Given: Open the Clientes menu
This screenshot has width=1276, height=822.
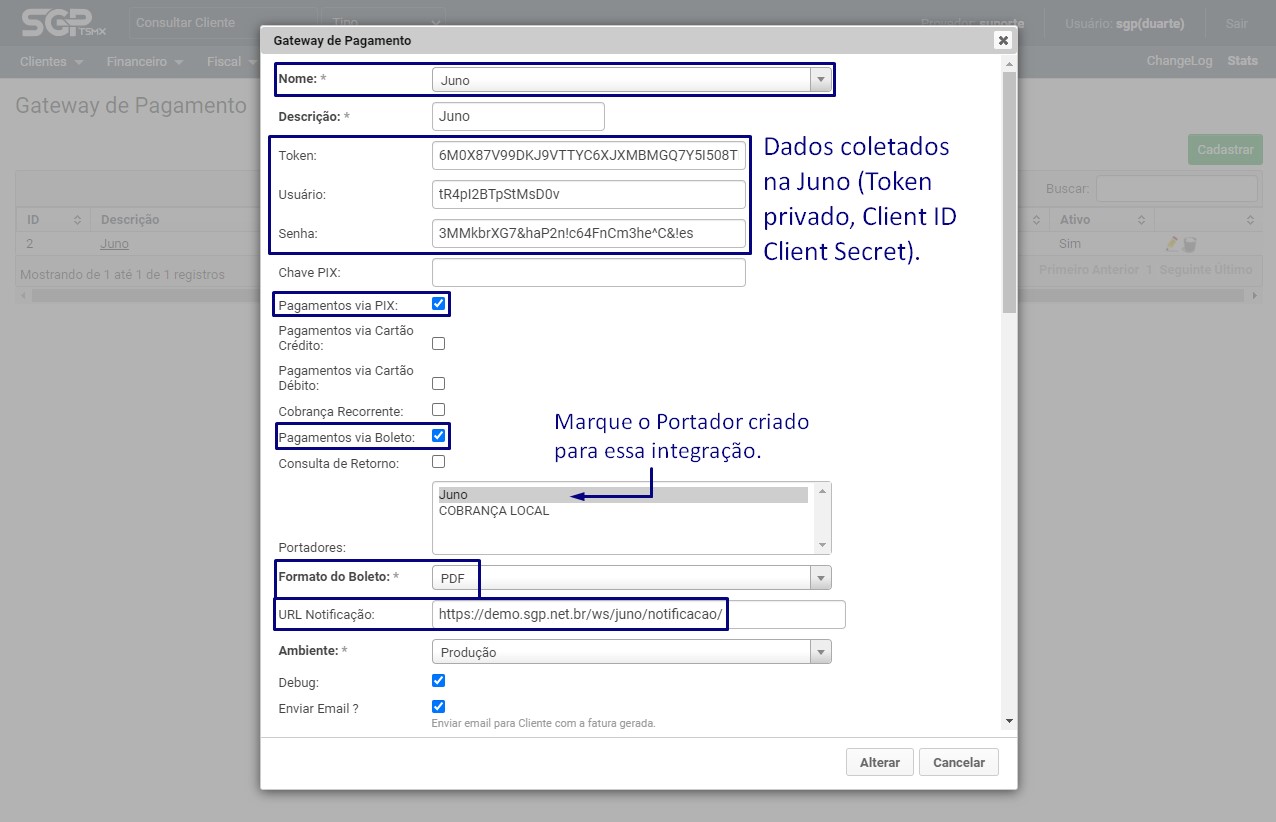Looking at the screenshot, I should click(x=51, y=62).
